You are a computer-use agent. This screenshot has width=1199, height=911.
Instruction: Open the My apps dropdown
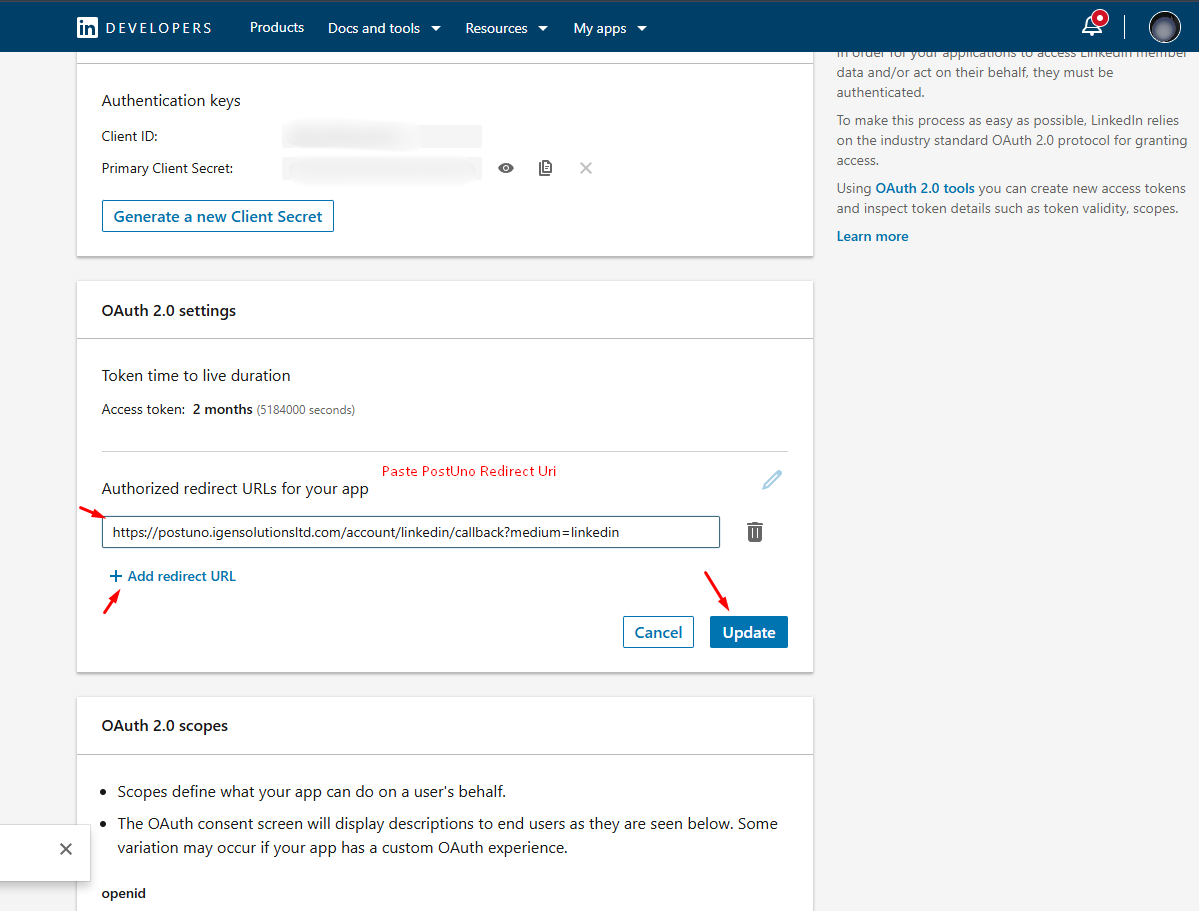610,28
